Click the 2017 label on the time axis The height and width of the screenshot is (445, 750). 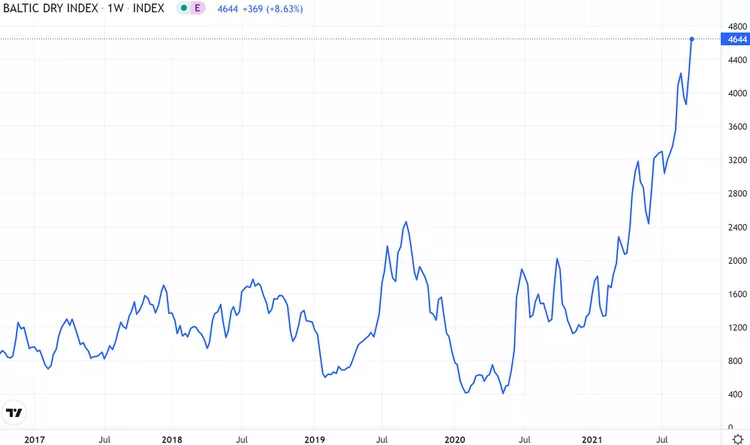pyautogui.click(x=34, y=438)
